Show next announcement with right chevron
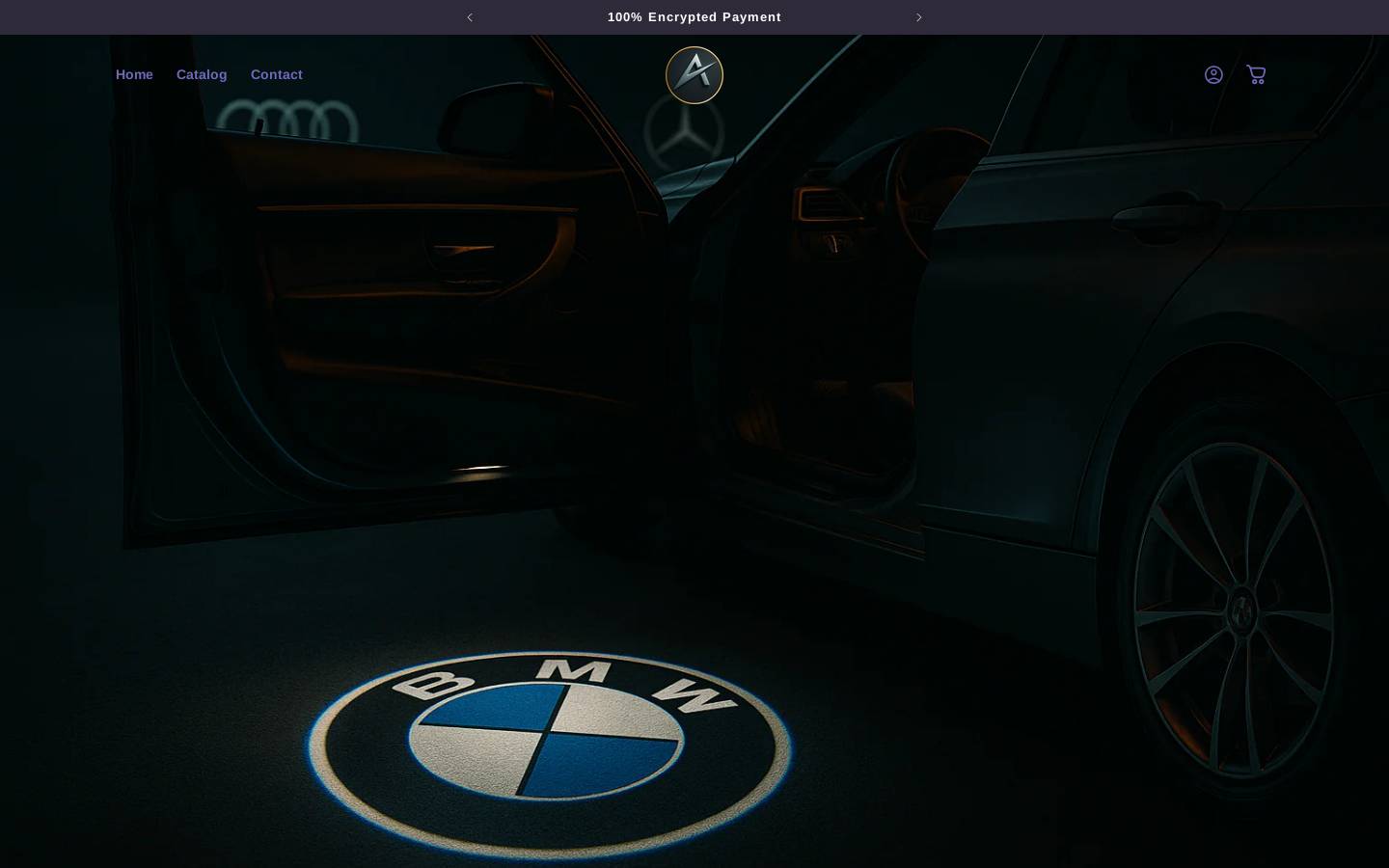The image size is (1389, 868). (919, 17)
